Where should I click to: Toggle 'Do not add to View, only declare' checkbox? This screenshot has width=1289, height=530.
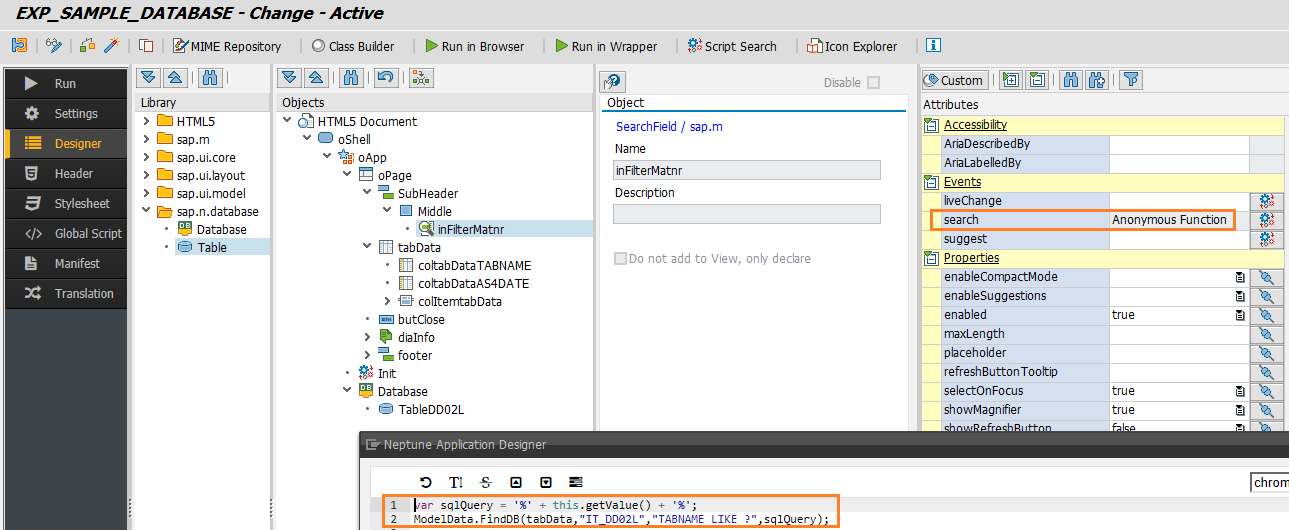pyautogui.click(x=621, y=258)
